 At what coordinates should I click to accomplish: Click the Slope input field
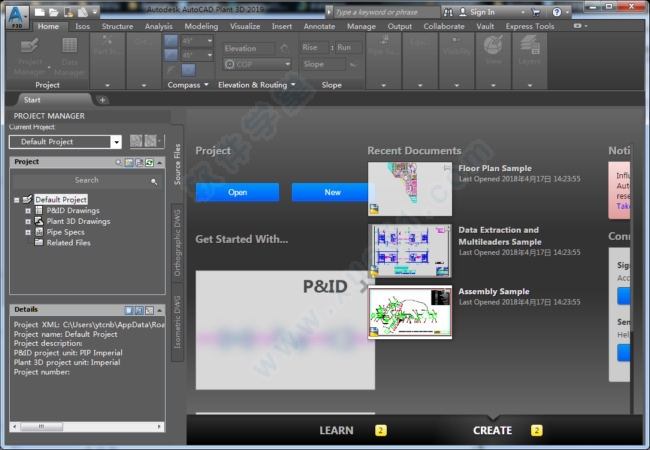[323, 64]
